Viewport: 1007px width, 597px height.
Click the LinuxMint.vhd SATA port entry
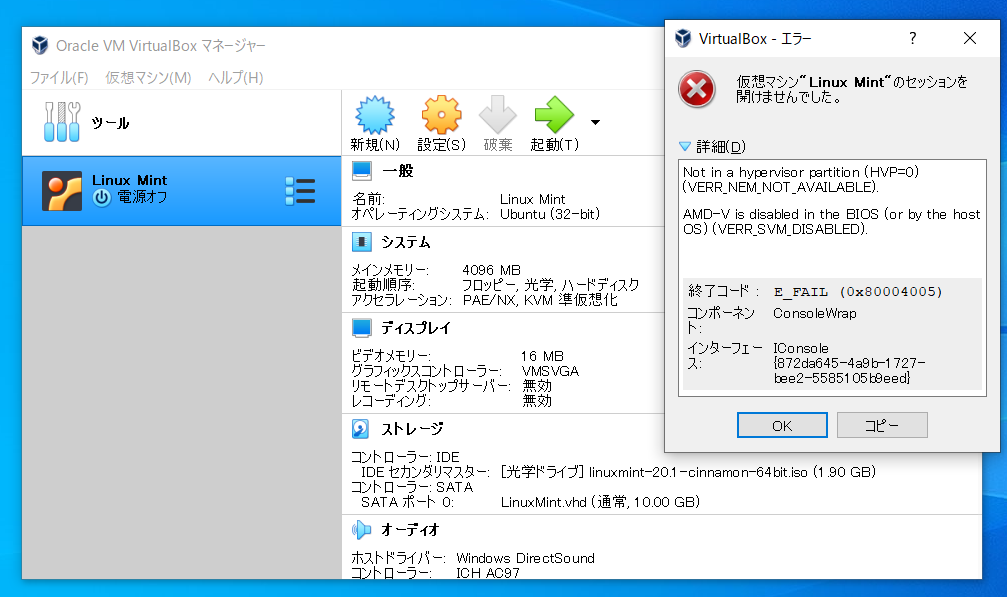[600, 502]
